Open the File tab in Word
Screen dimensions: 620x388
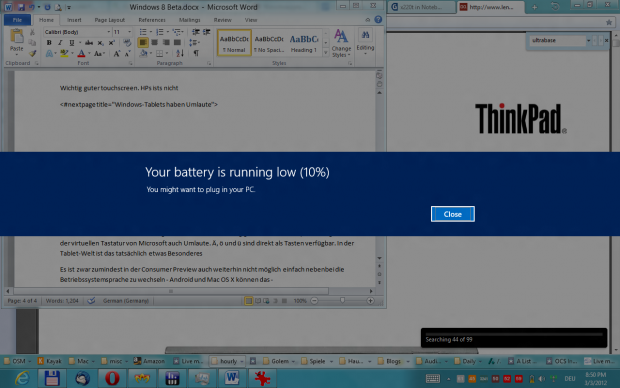pyautogui.click(x=17, y=20)
